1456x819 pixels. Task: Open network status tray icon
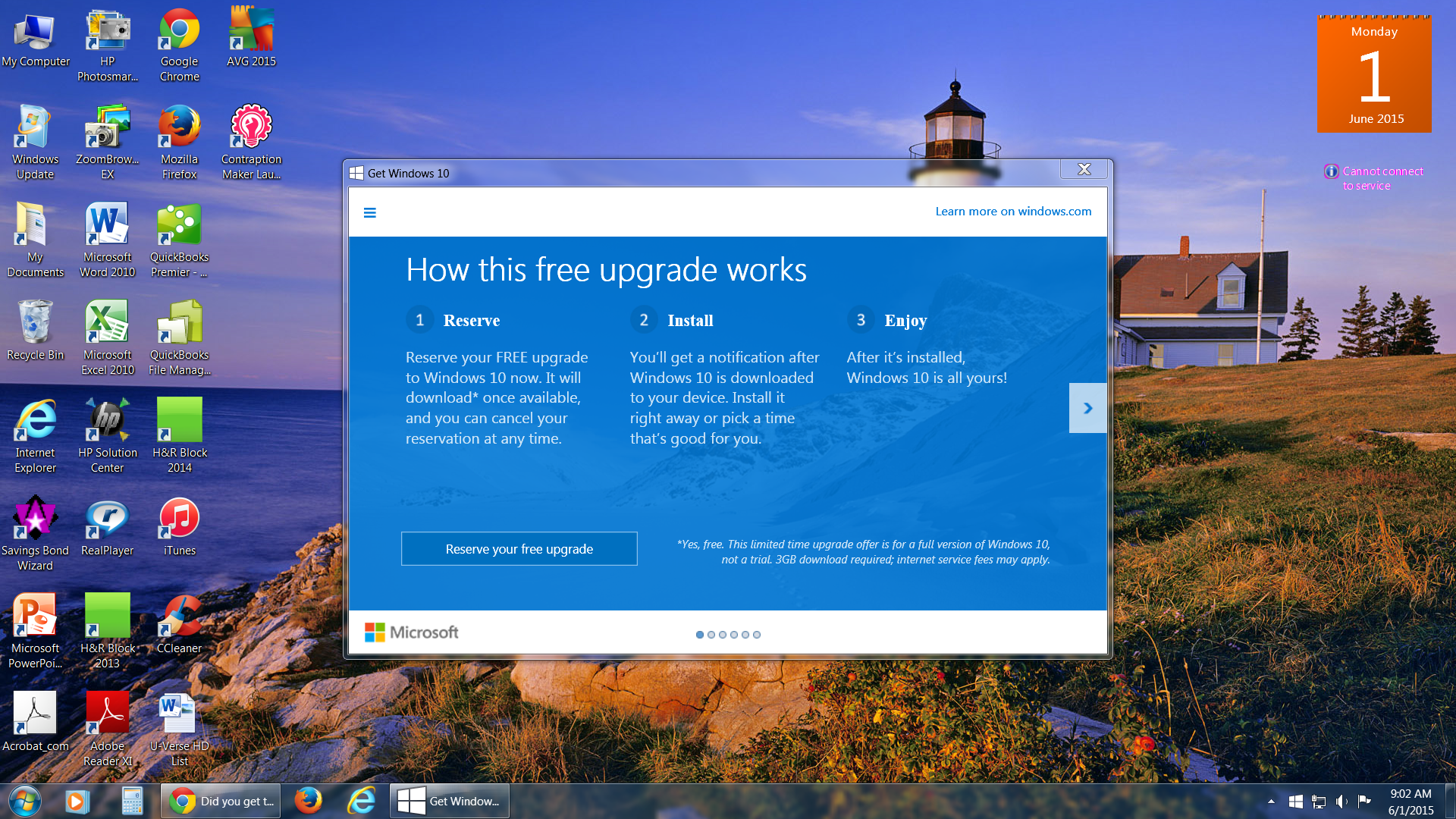click(x=1319, y=801)
